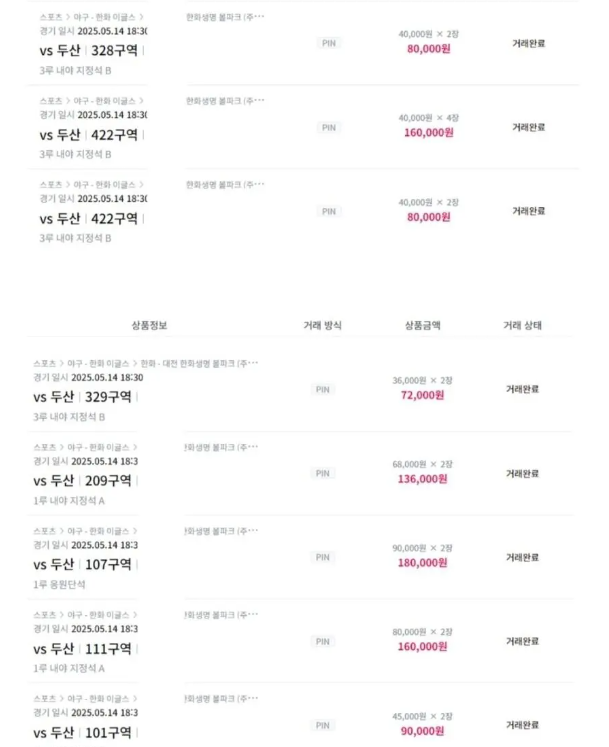The width and height of the screenshot is (609, 747).
Task: Click the PIN badge for the 111구역 ticket
Action: tap(323, 642)
